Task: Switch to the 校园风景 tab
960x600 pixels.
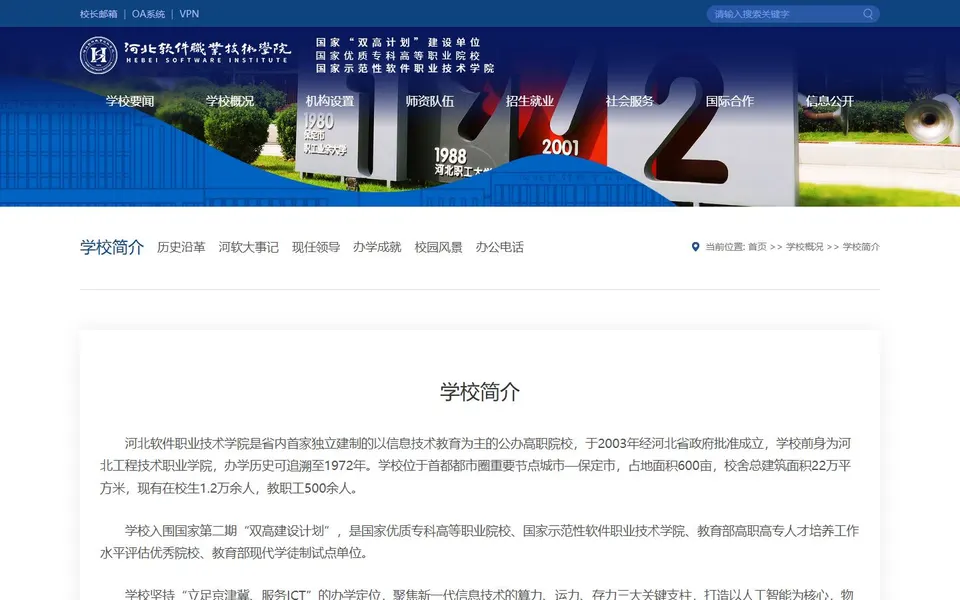Action: tap(438, 247)
